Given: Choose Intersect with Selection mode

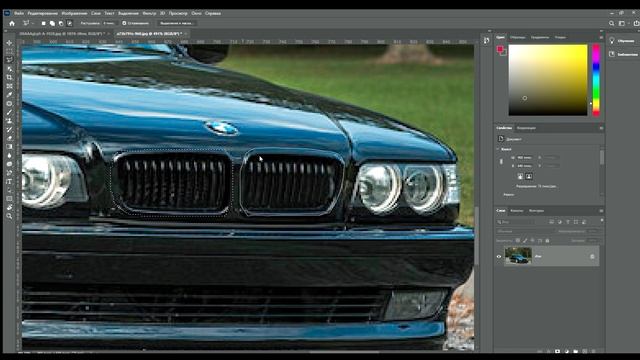Looking at the screenshot, I should pos(69,23).
